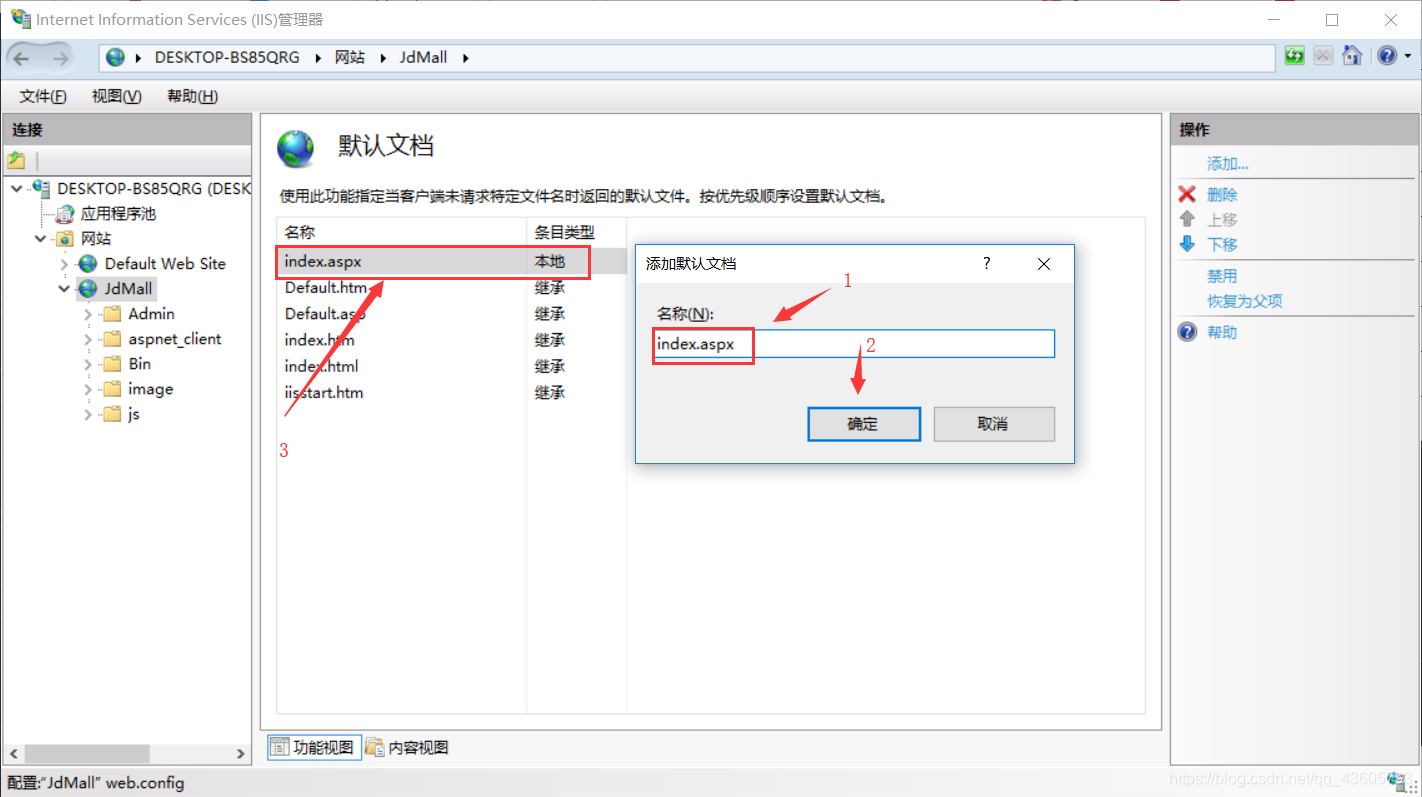Open the 视图(V) menu
The width and height of the screenshot is (1422, 797).
(116, 96)
